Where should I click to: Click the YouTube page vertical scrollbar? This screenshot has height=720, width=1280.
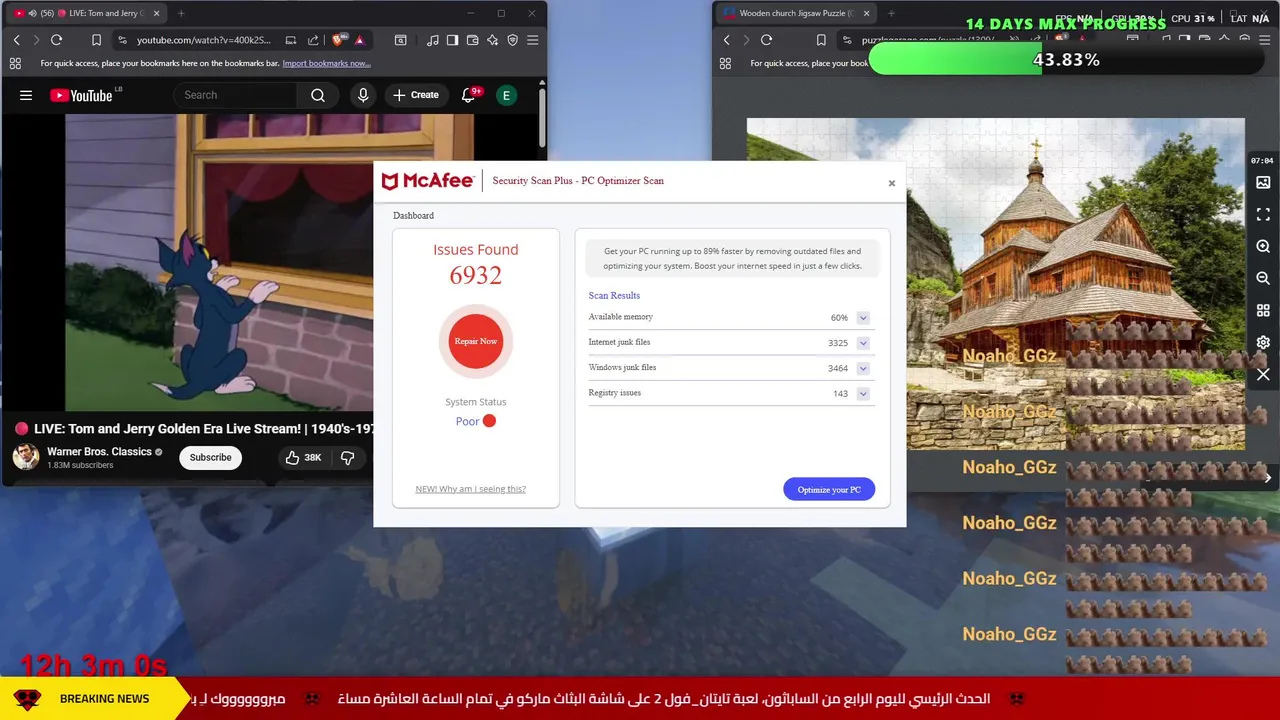click(x=543, y=117)
